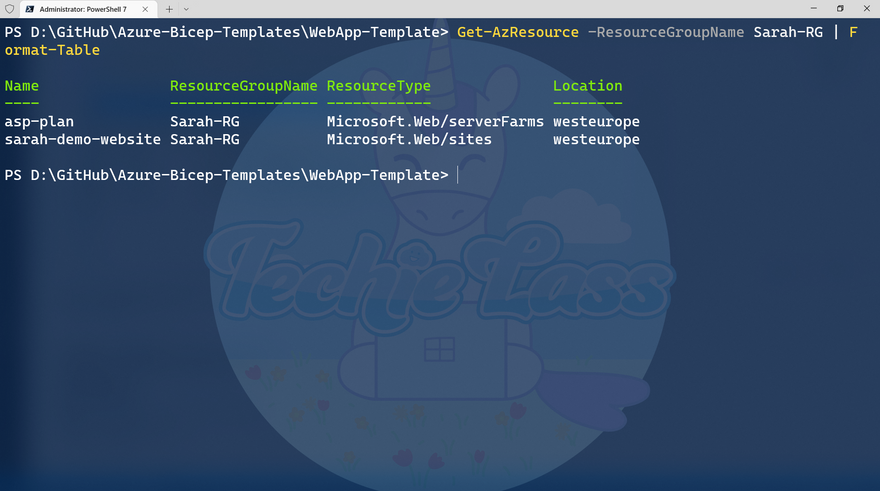Click the ResourceType column header
Viewport: 880px width, 491px height.
click(379, 86)
